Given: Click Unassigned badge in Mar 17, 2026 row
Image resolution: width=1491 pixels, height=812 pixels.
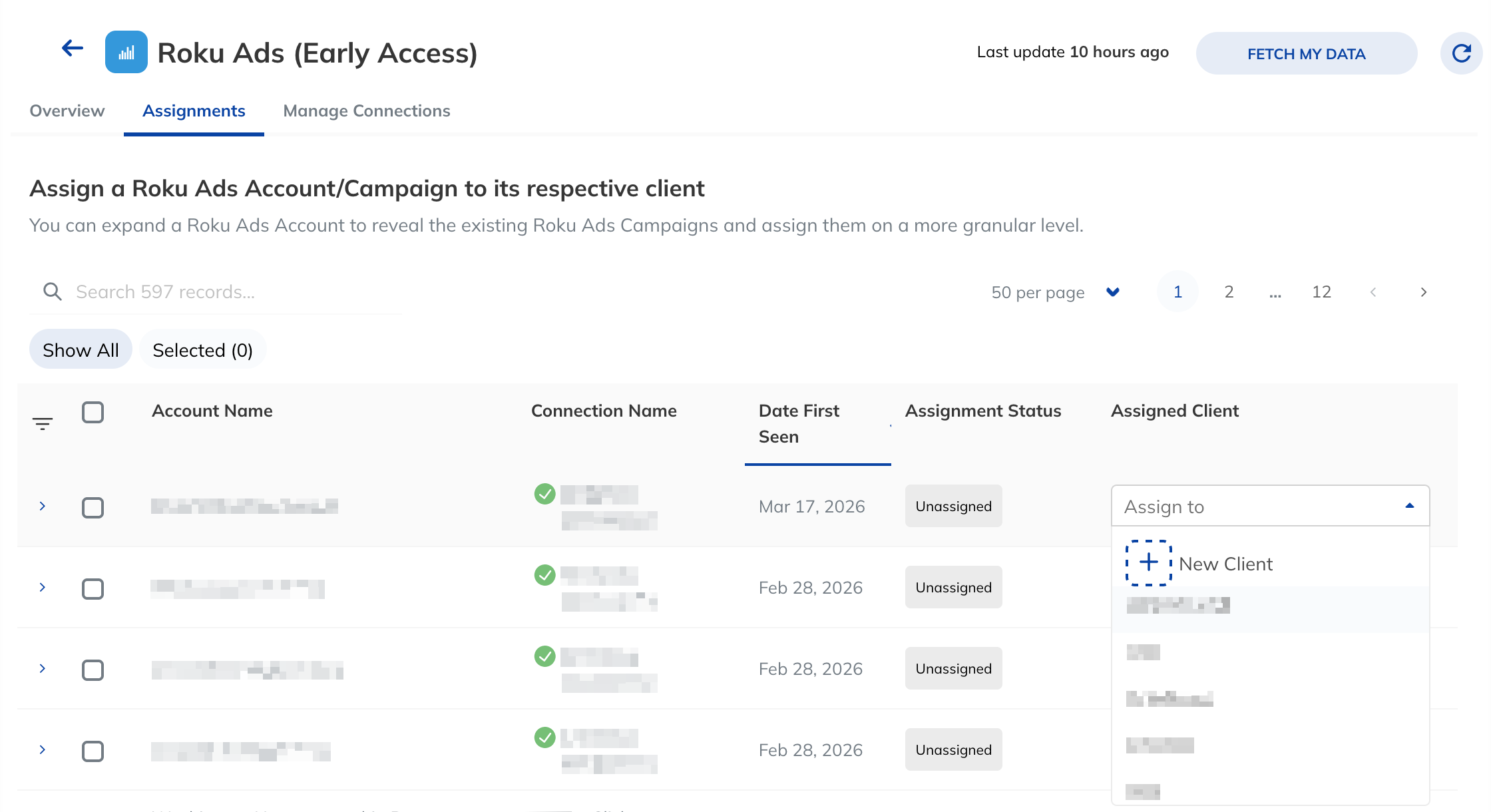Looking at the screenshot, I should point(953,507).
